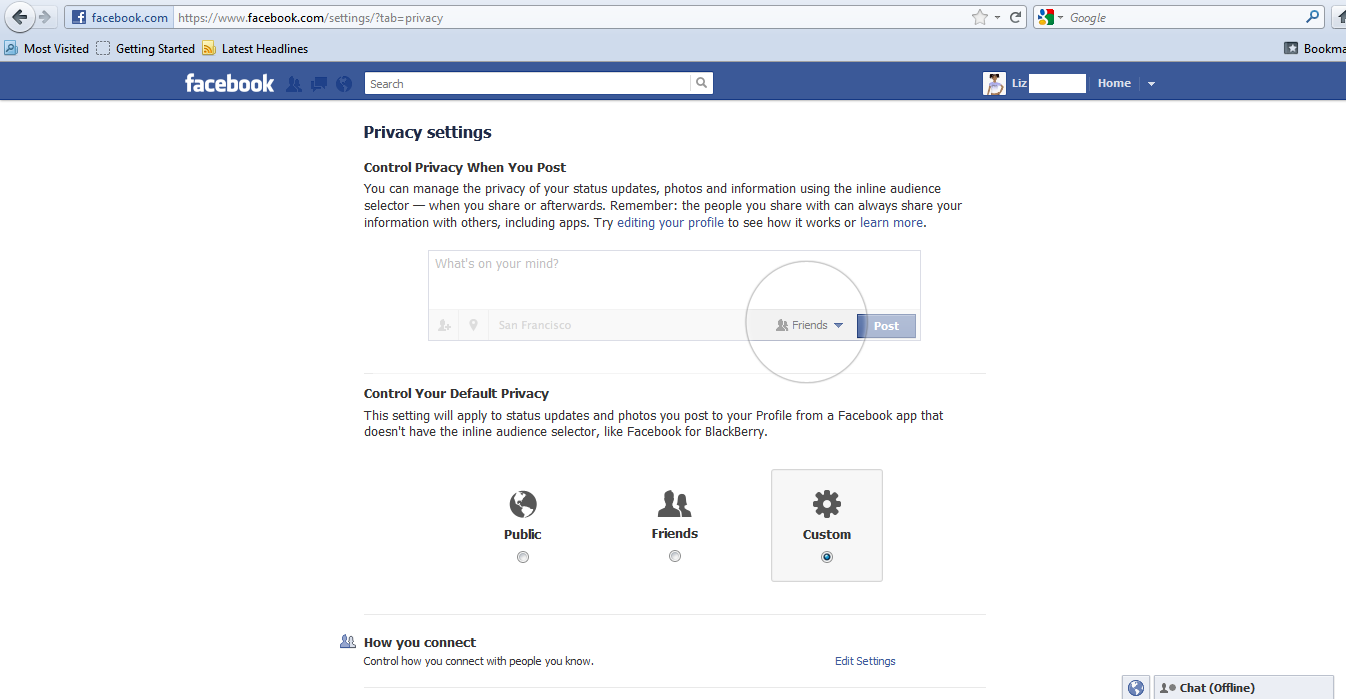1346x699 pixels.
Task: Click Home in the Facebook navigation
Action: coord(1113,83)
